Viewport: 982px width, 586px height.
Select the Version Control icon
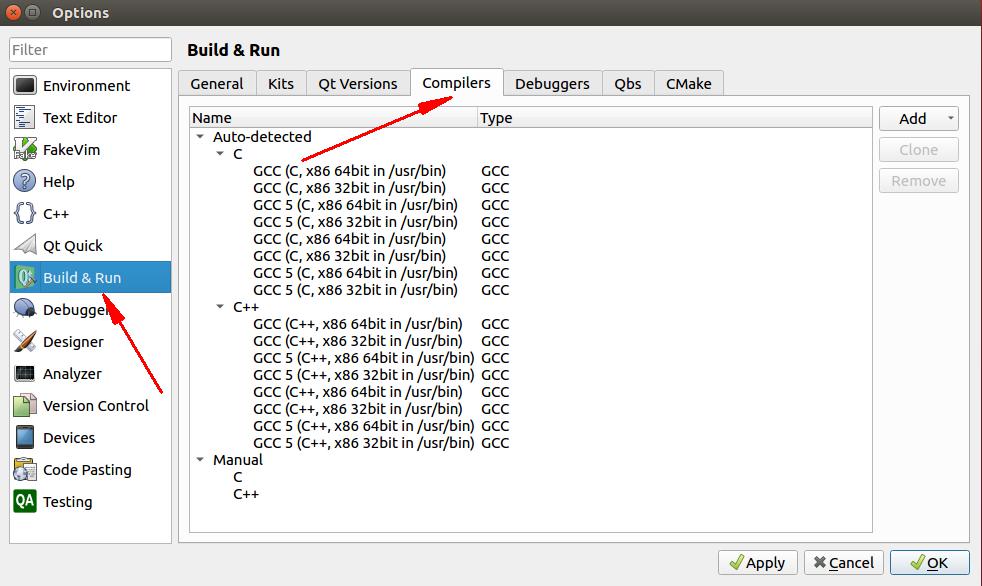(x=25, y=405)
